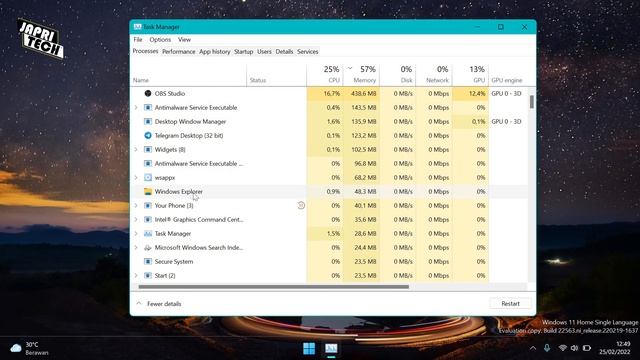
Task: Select the 16.7% CPU cell
Action: click(325, 93)
